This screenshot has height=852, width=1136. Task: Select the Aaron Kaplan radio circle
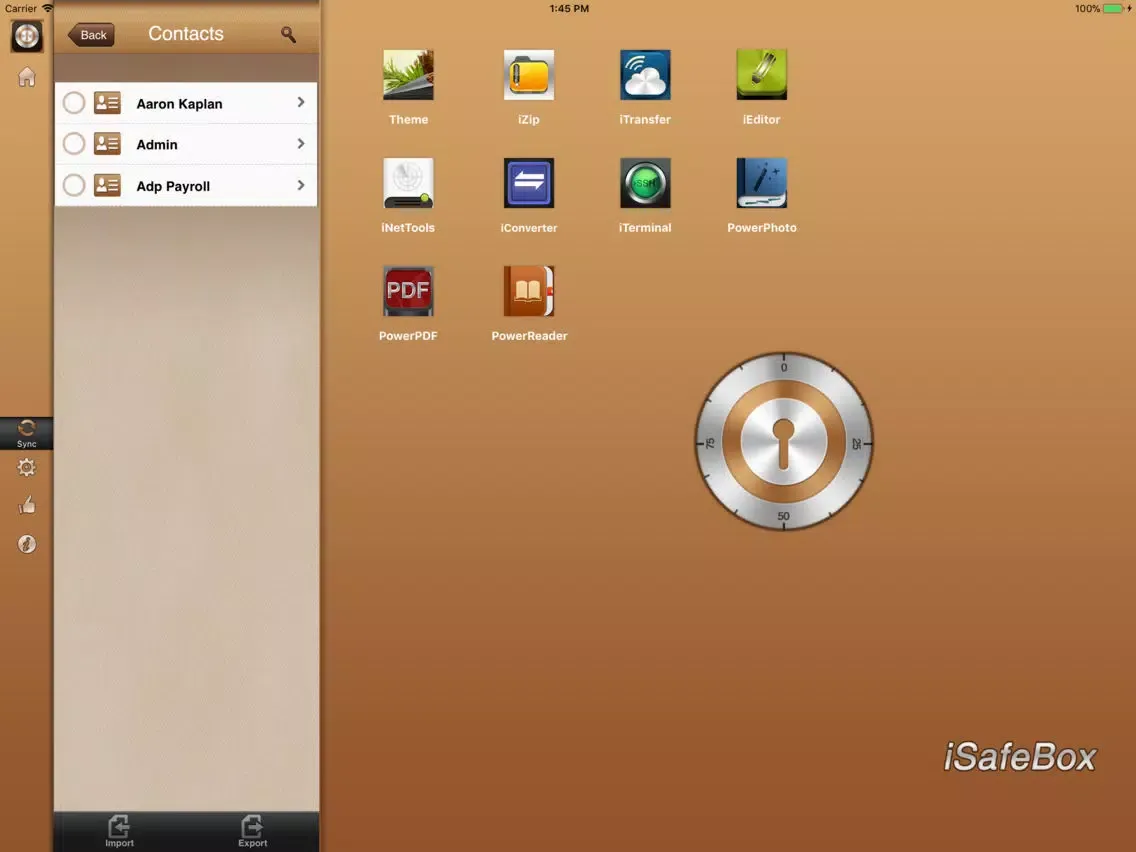click(73, 103)
